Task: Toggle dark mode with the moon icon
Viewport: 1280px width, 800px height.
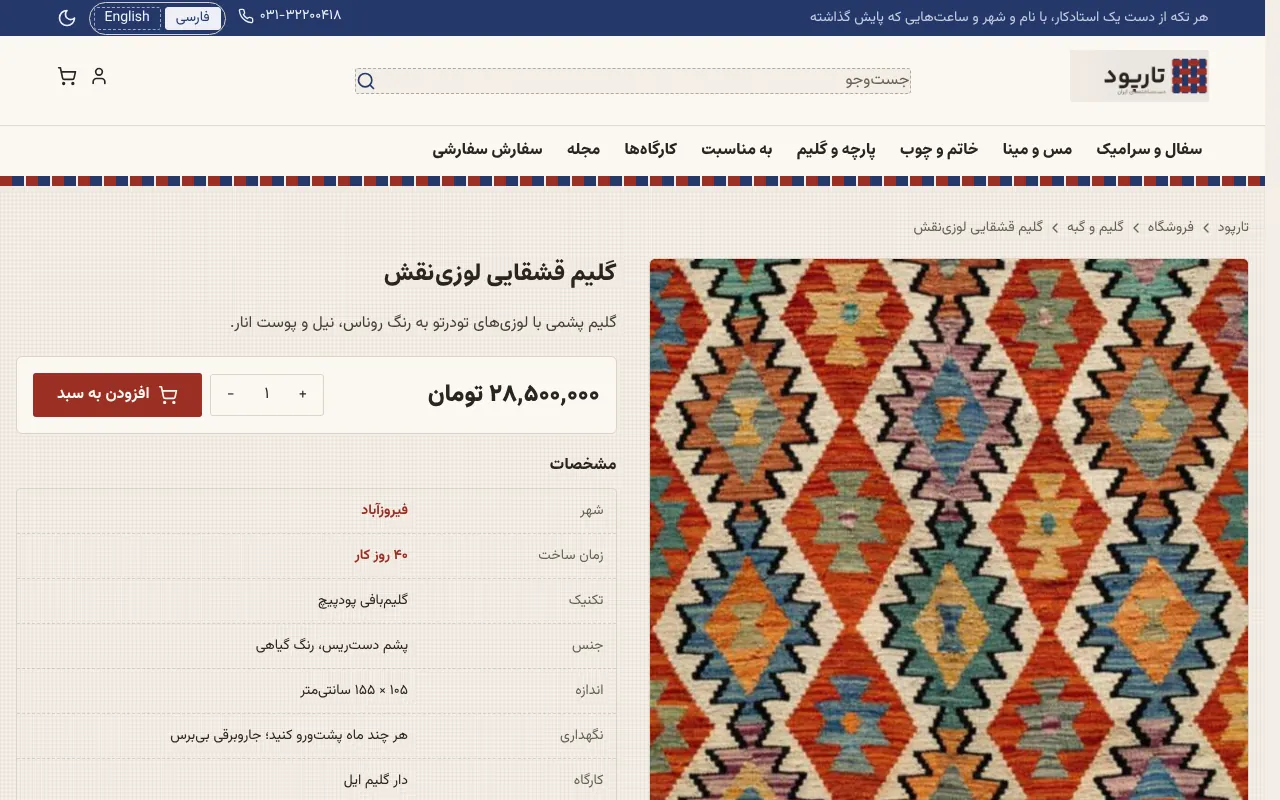Action: 67,18
